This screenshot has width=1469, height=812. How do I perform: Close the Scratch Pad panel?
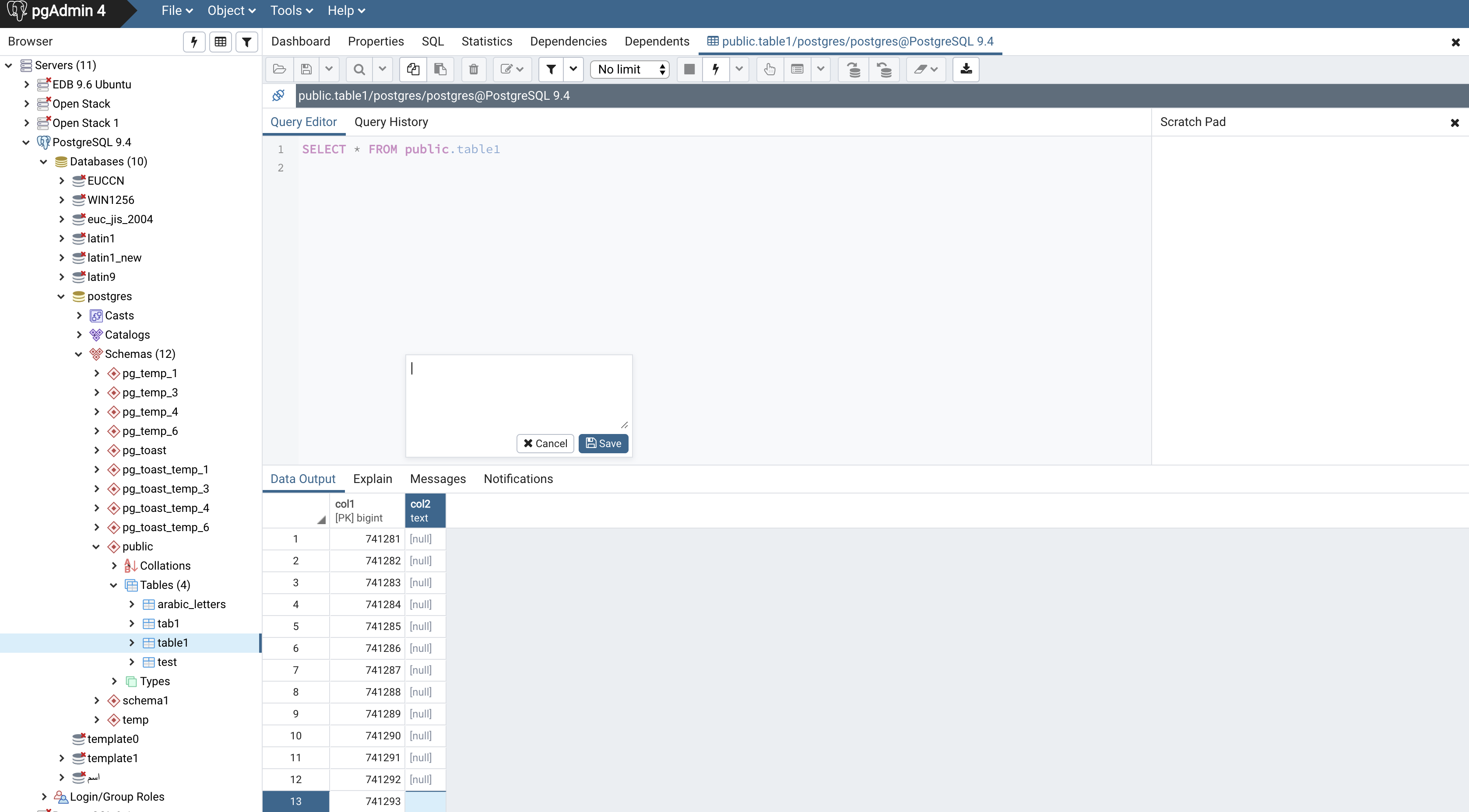click(1455, 122)
